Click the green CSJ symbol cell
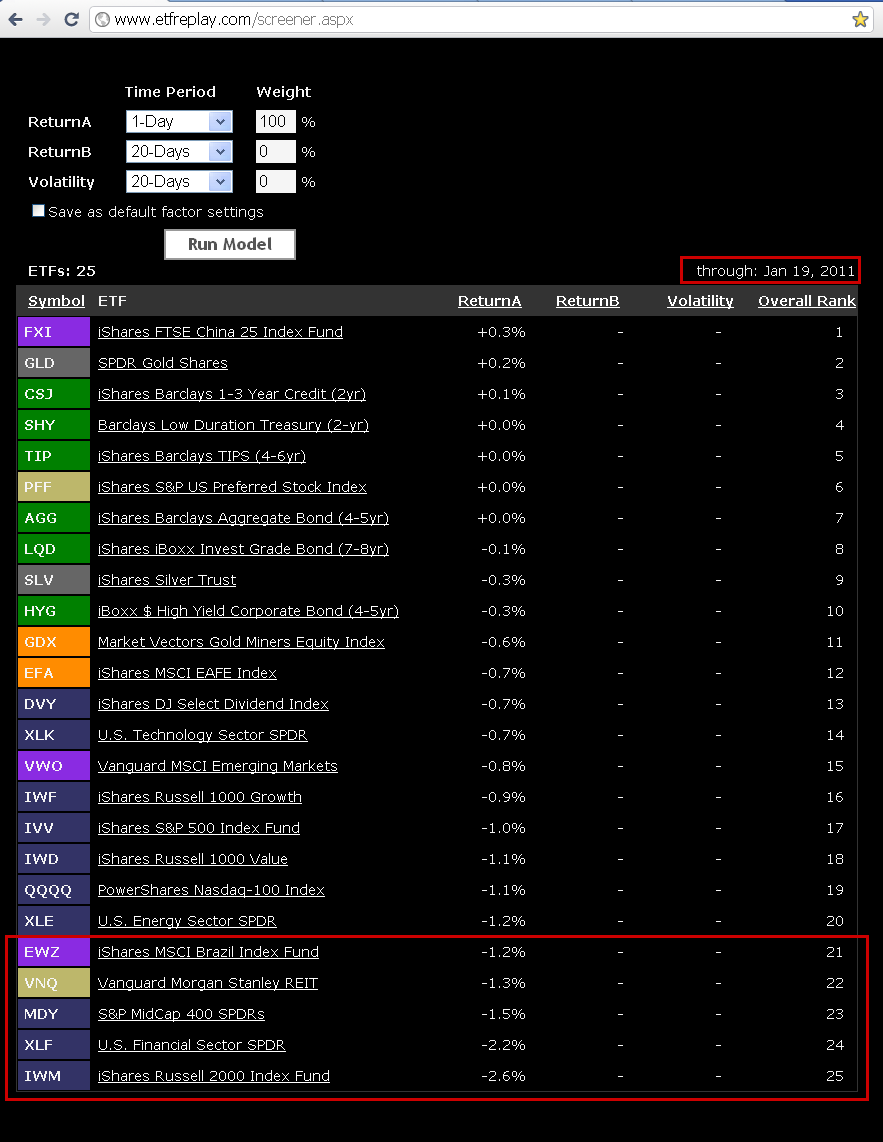The image size is (883, 1142). pos(54,394)
